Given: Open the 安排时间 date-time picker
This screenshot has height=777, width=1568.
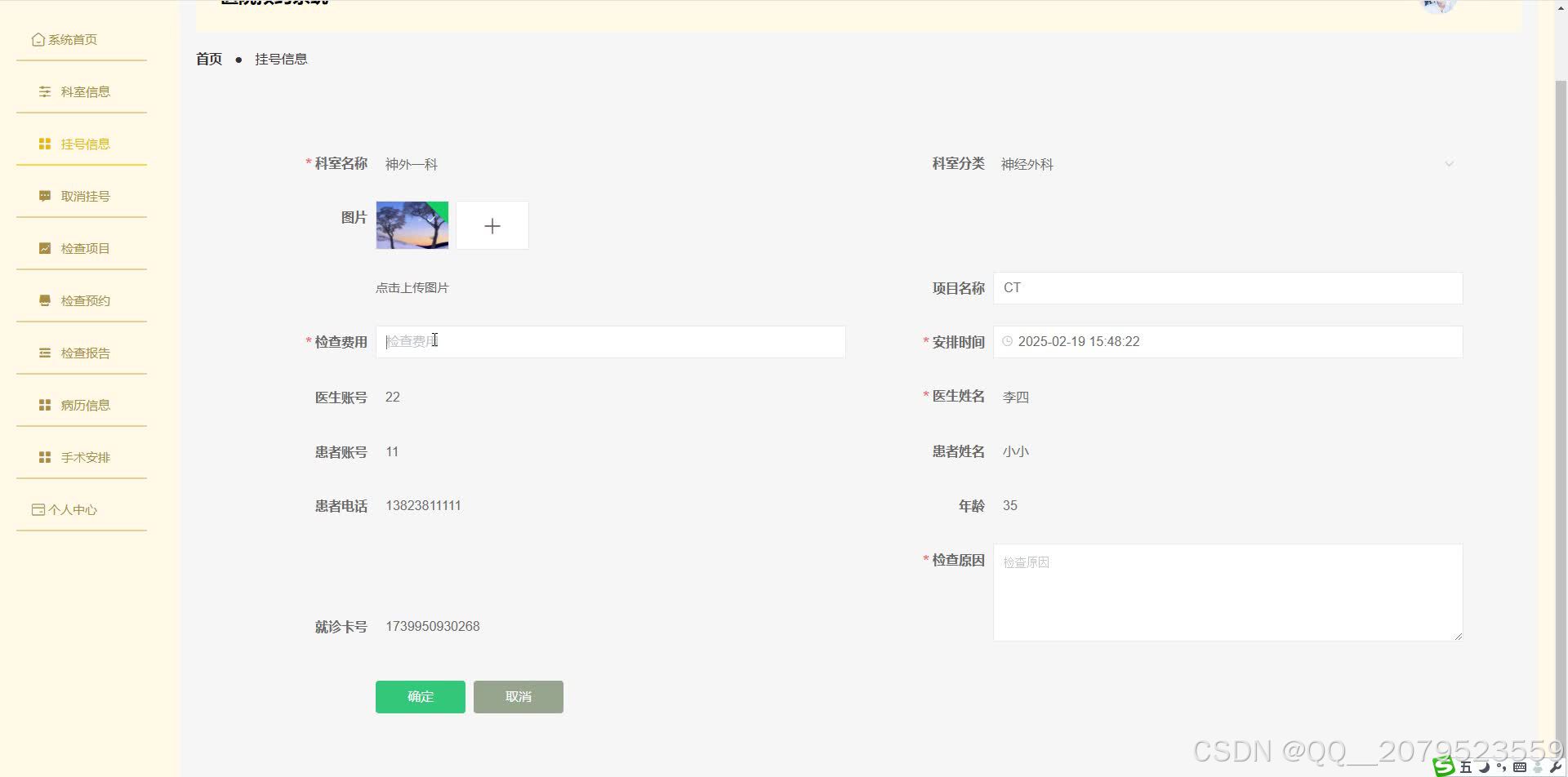Looking at the screenshot, I should coord(1227,342).
